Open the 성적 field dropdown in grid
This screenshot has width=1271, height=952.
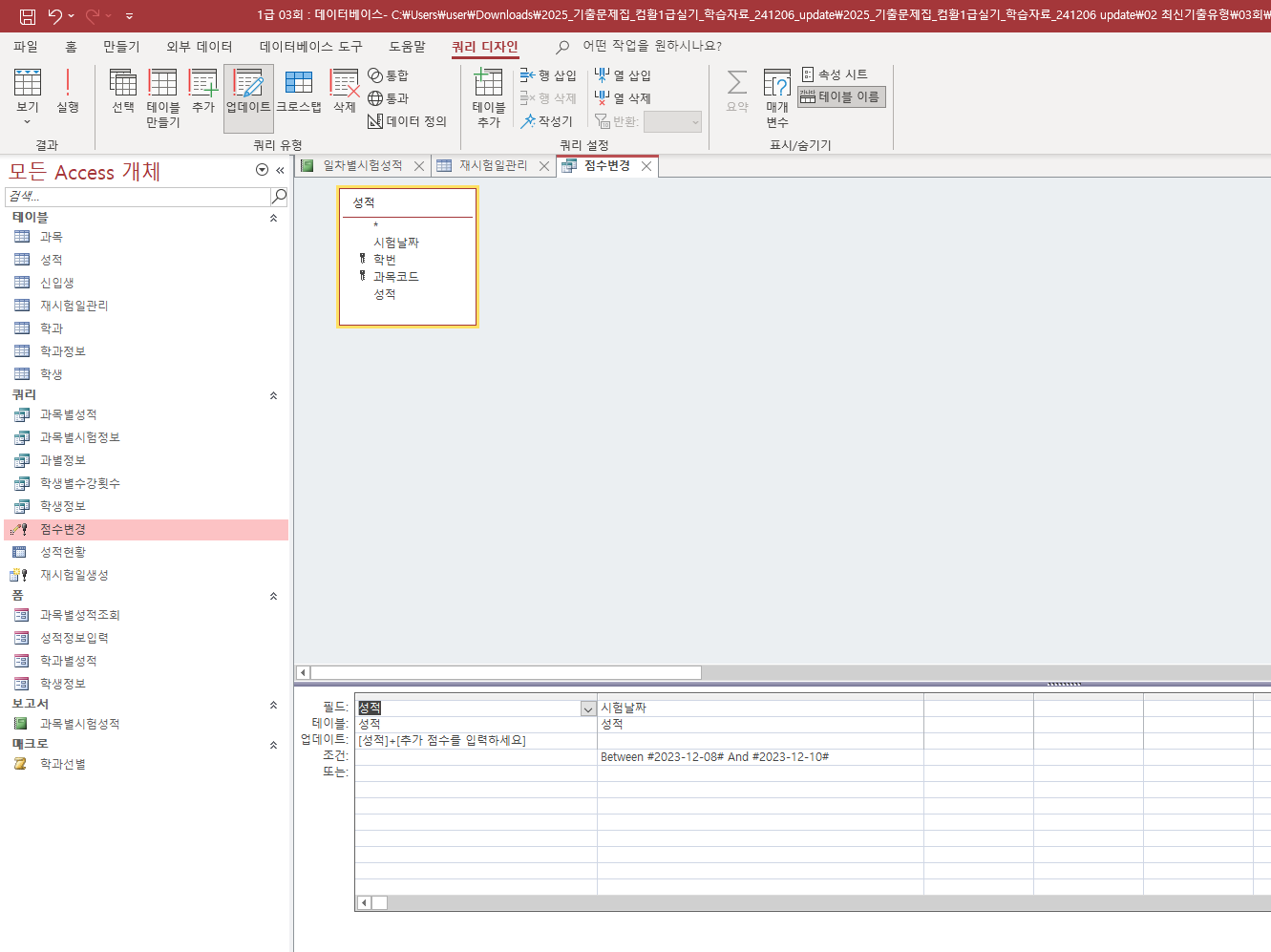coord(588,709)
